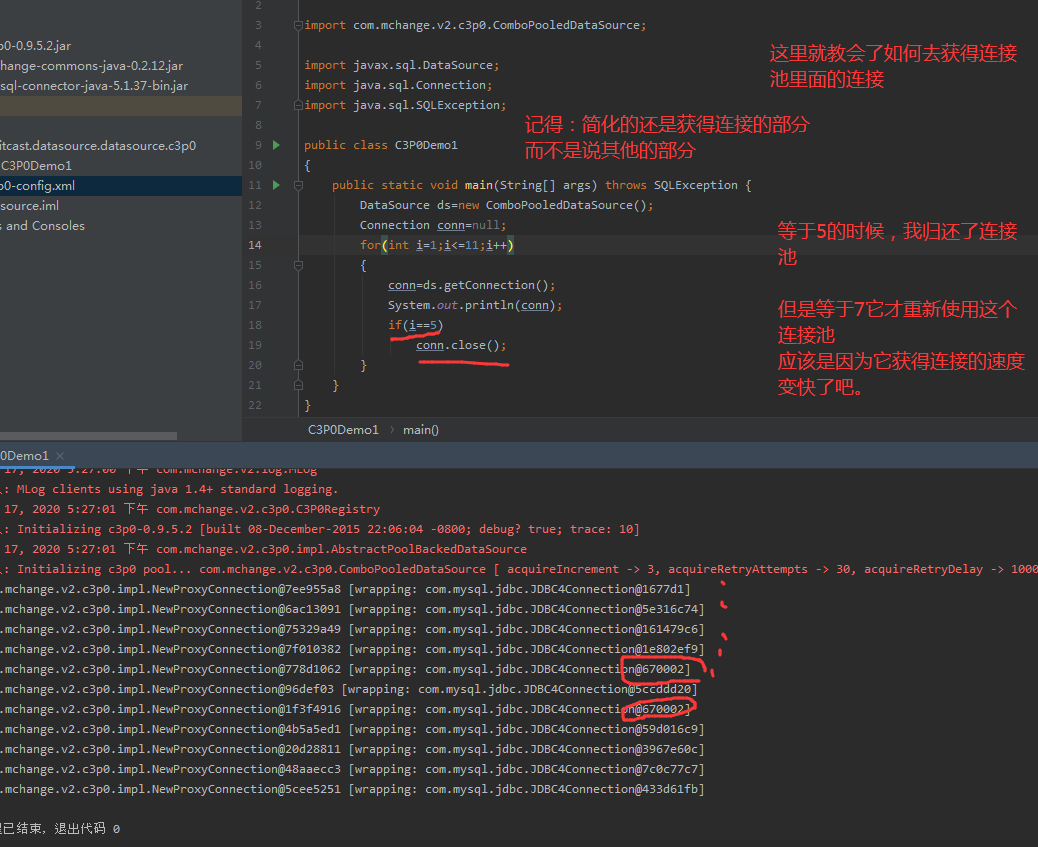Collapse the main method fold marker at line 11
Viewport: 1038px width, 847px height.
pos(299,185)
